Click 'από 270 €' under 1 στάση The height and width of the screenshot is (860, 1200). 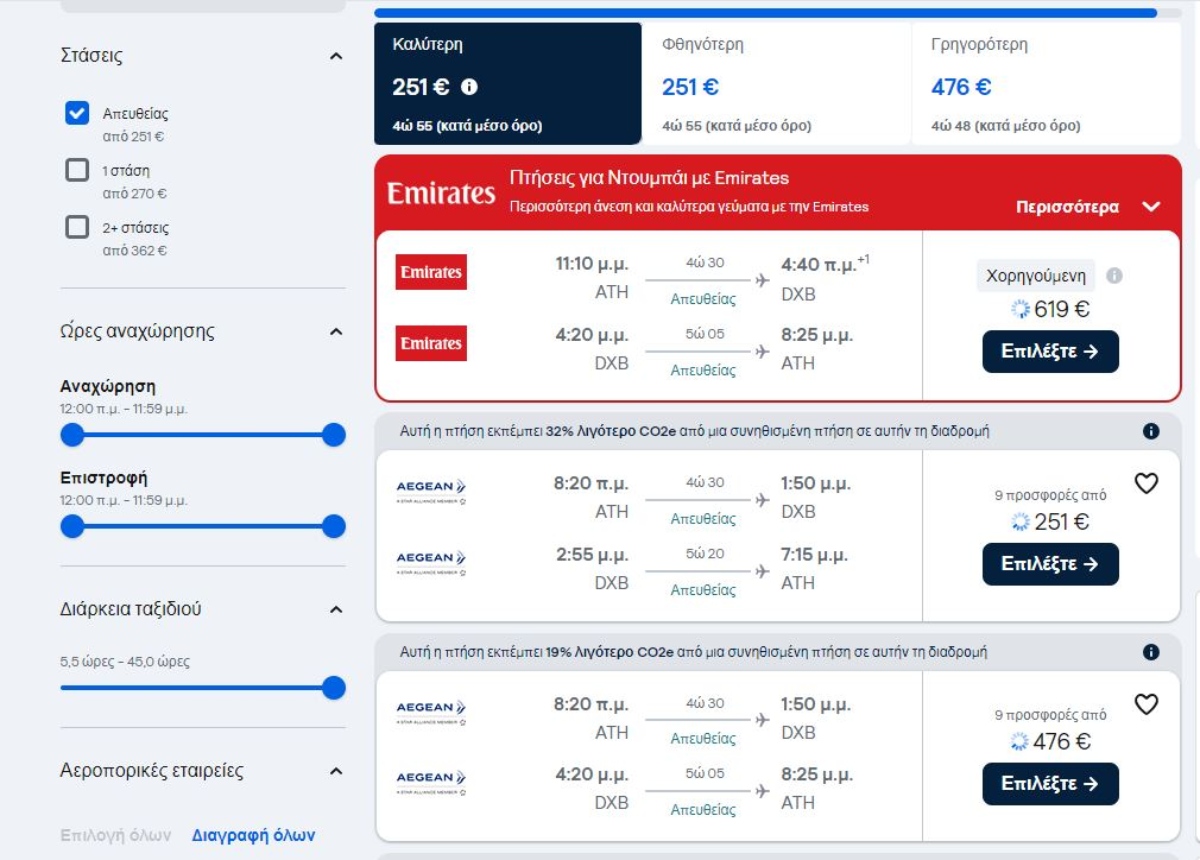point(135,194)
